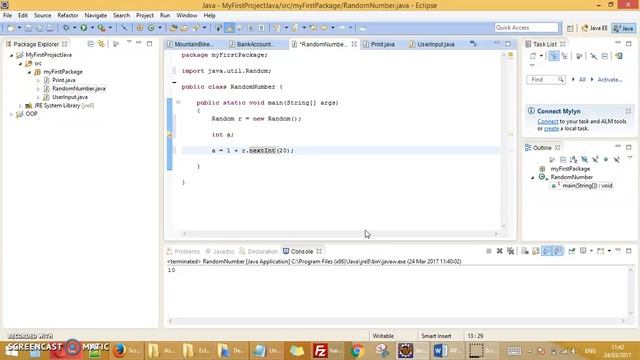
Task: Click the editor horizontal scrollbar
Action: coord(340,234)
